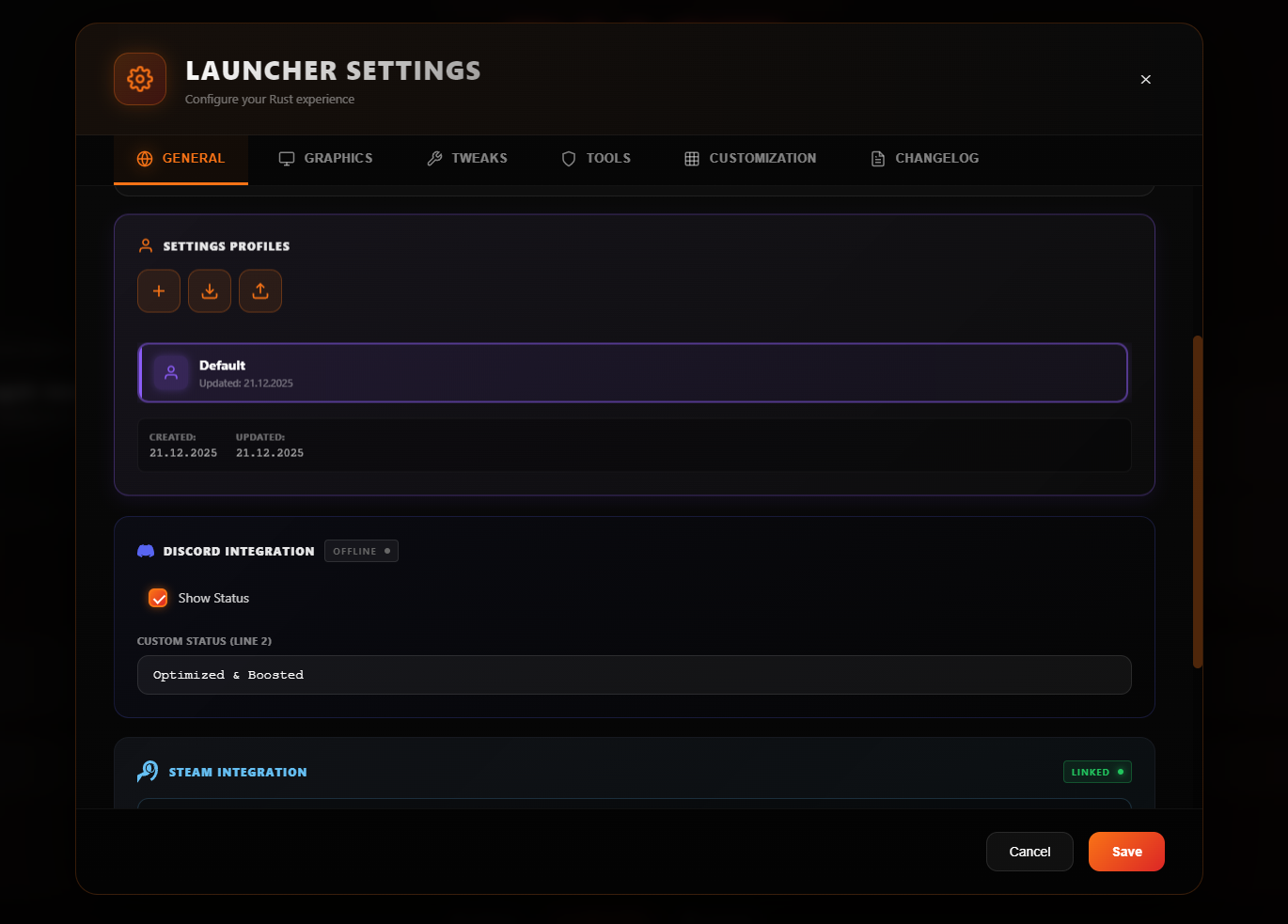Close the Launcher Settings dialog
Viewport: 1288px width, 924px height.
pyautogui.click(x=1145, y=80)
